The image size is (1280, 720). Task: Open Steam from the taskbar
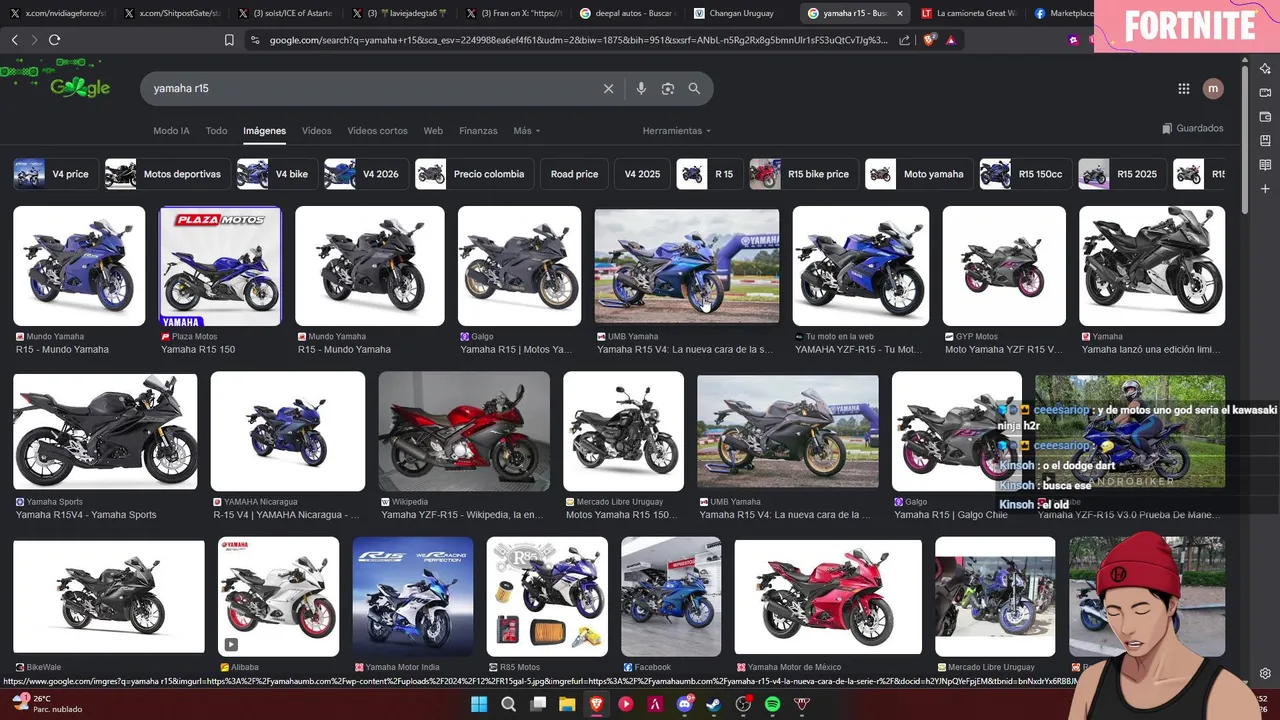714,704
